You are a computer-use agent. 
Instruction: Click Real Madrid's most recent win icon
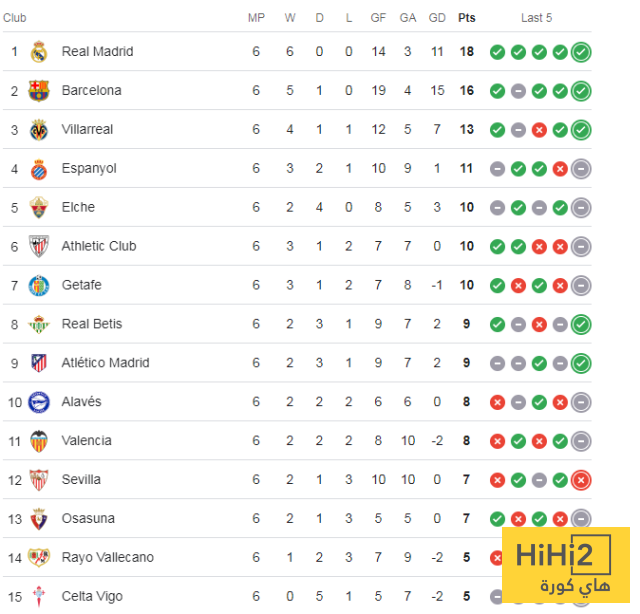pos(581,52)
